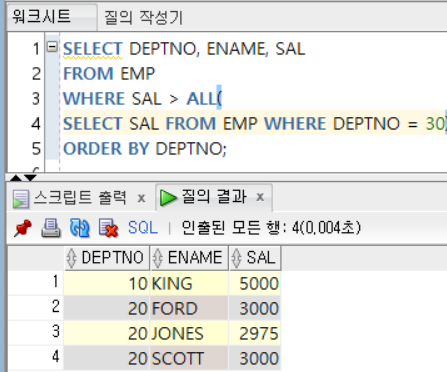Click the SQL link in the results toolbar
Screen dimensions: 447x372
(143, 228)
